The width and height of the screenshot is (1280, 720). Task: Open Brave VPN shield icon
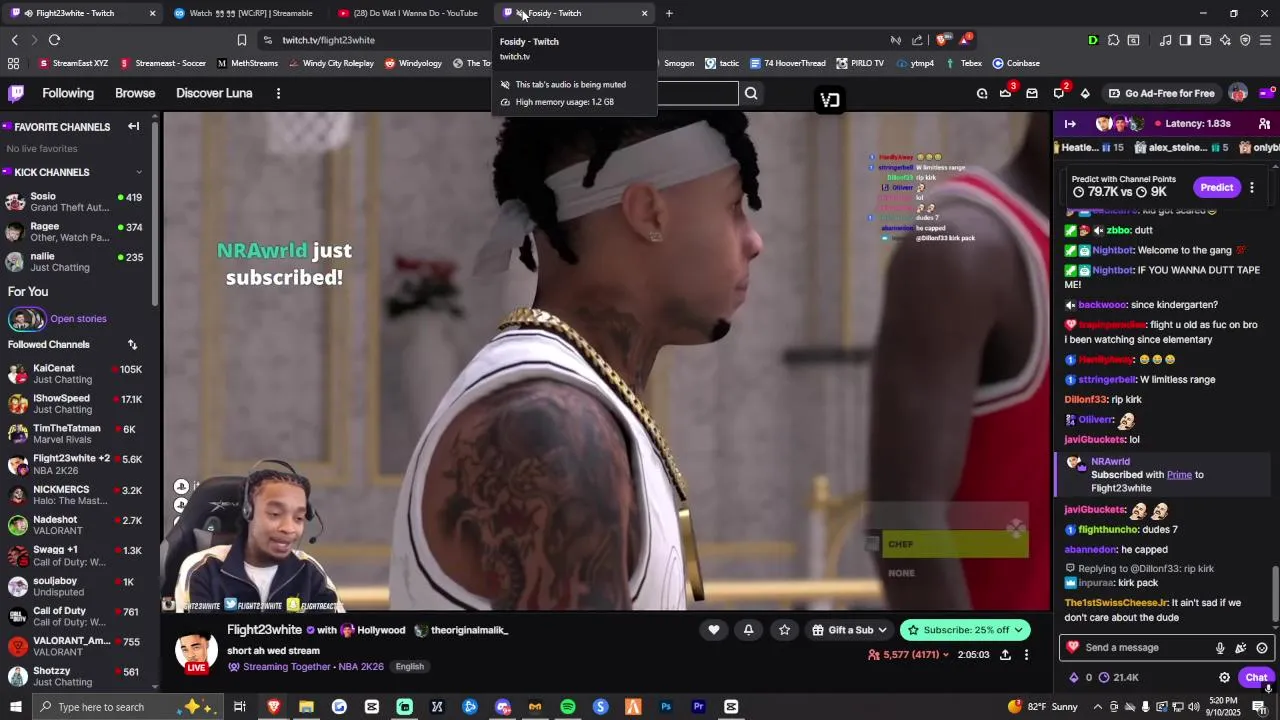[x=1245, y=40]
